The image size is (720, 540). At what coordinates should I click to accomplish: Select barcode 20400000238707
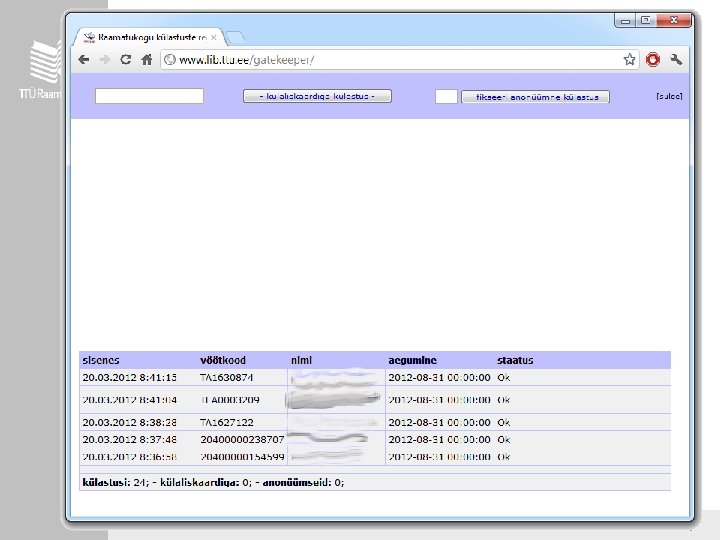[x=242, y=439]
